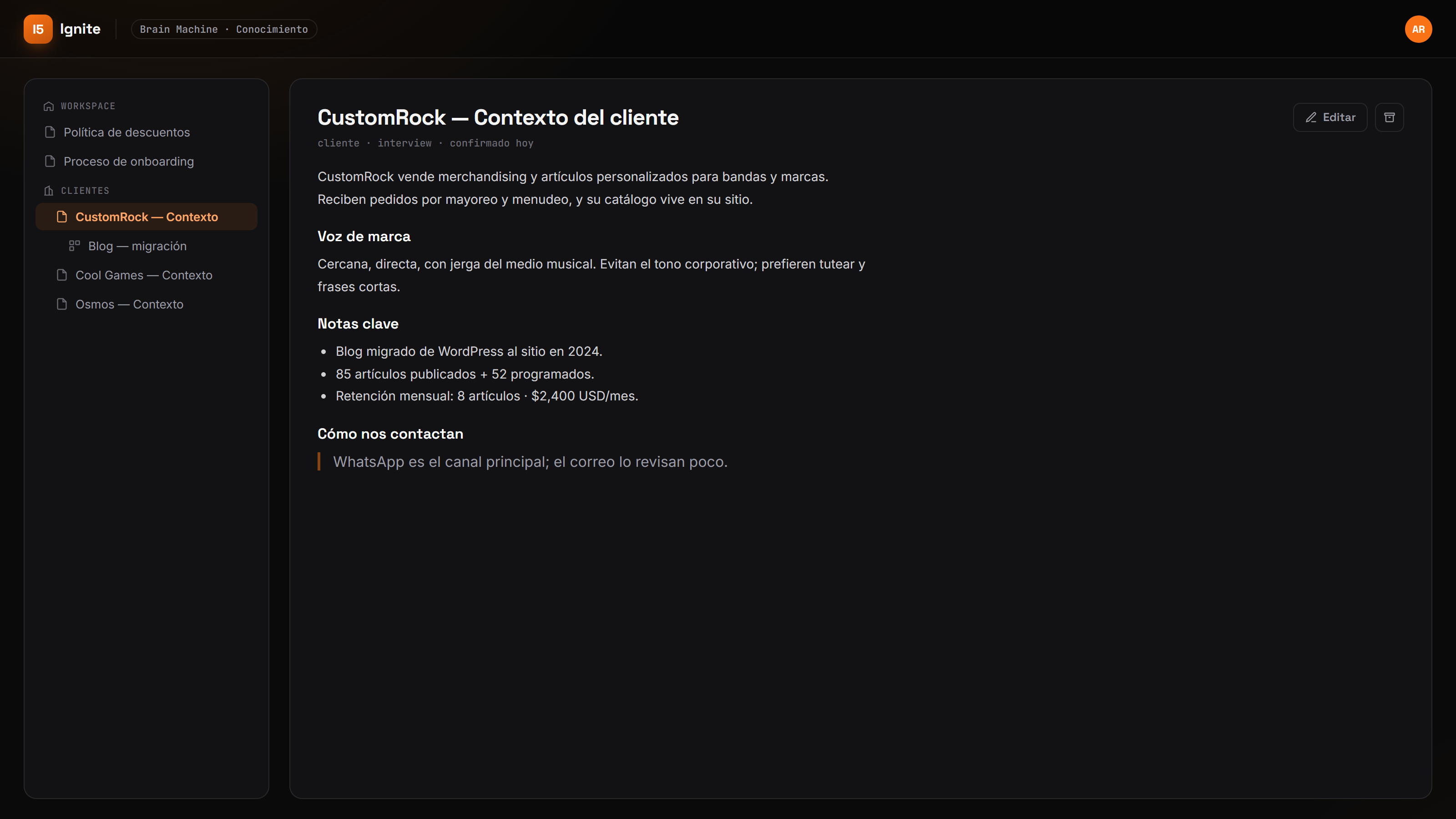Click the '85 artículos publicados + 52 programados' bullet
The height and width of the screenshot is (819, 1456).
tap(465, 374)
